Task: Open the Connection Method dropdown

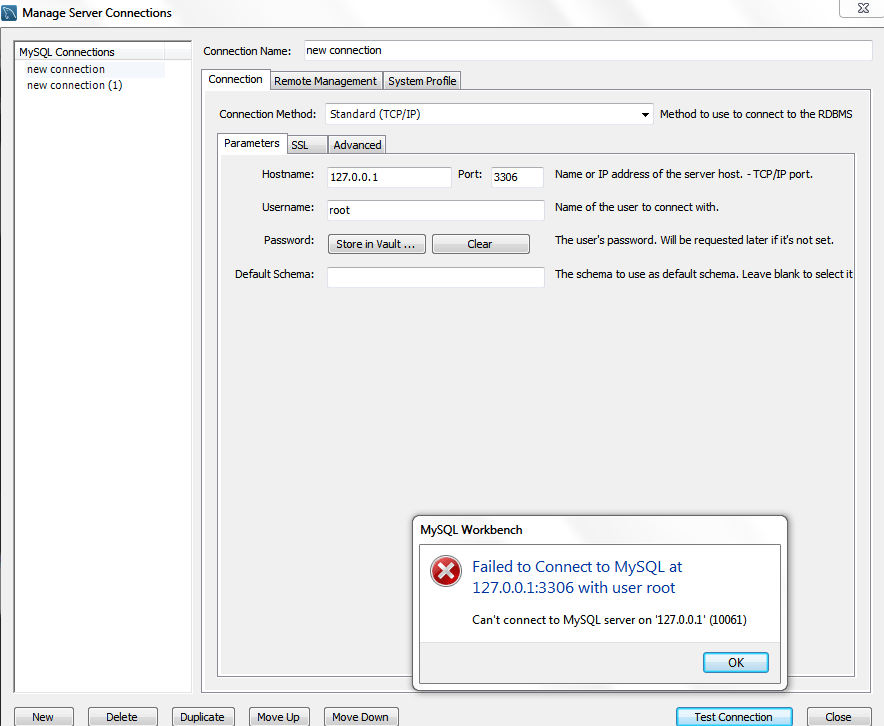Action: pos(644,114)
